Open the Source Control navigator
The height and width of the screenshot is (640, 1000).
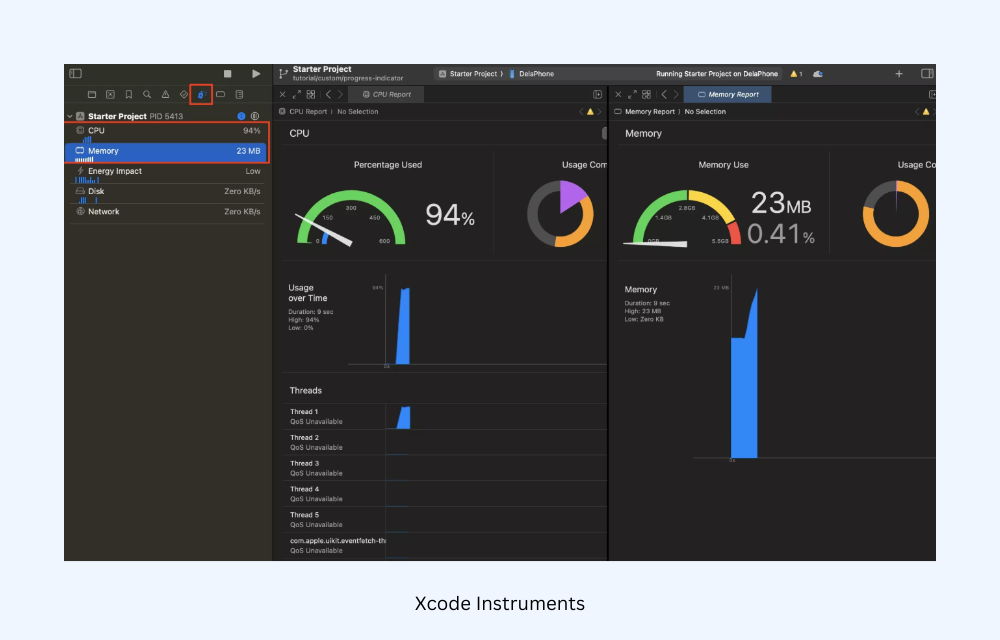pos(110,94)
